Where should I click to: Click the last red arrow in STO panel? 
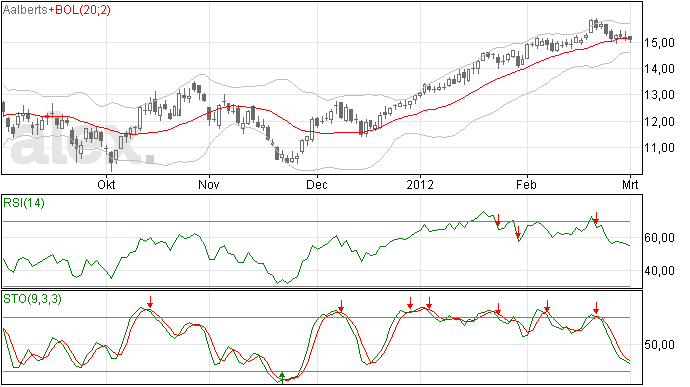point(596,308)
